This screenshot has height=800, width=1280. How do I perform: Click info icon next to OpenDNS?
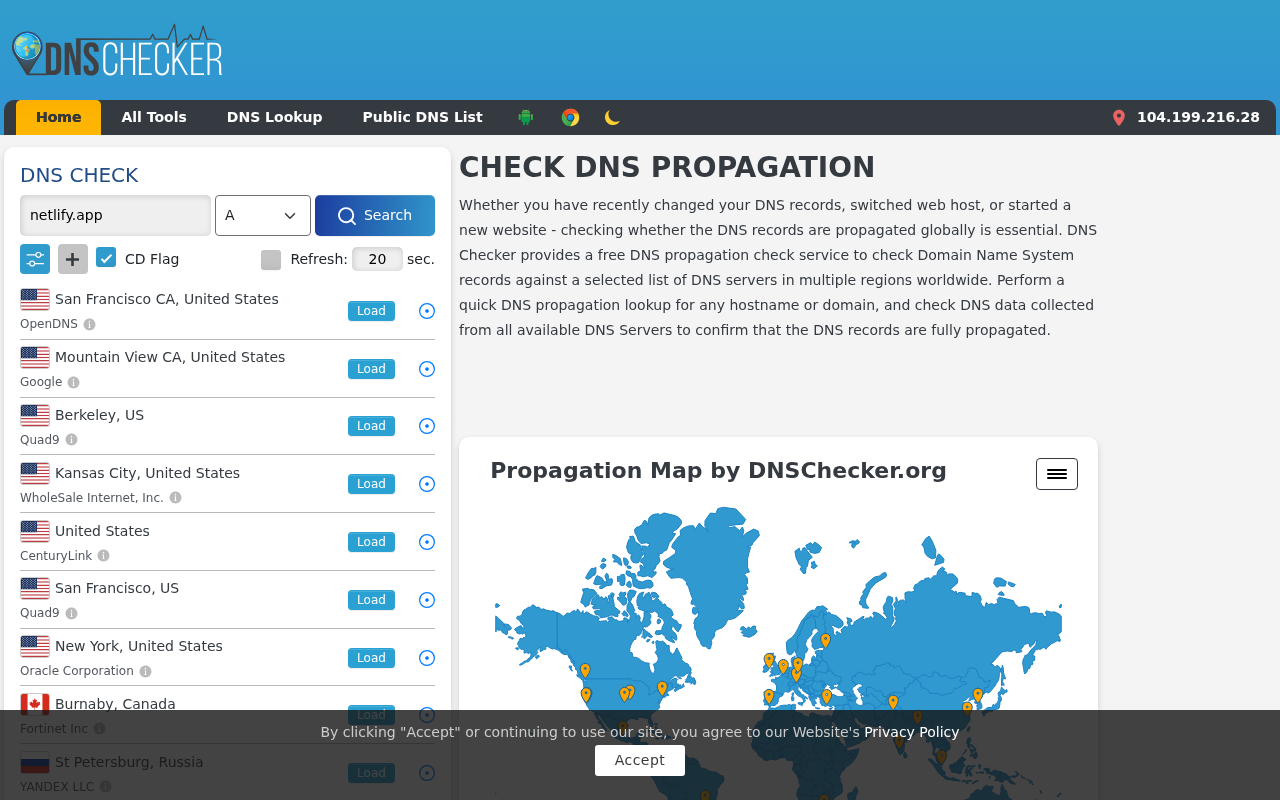coord(89,324)
